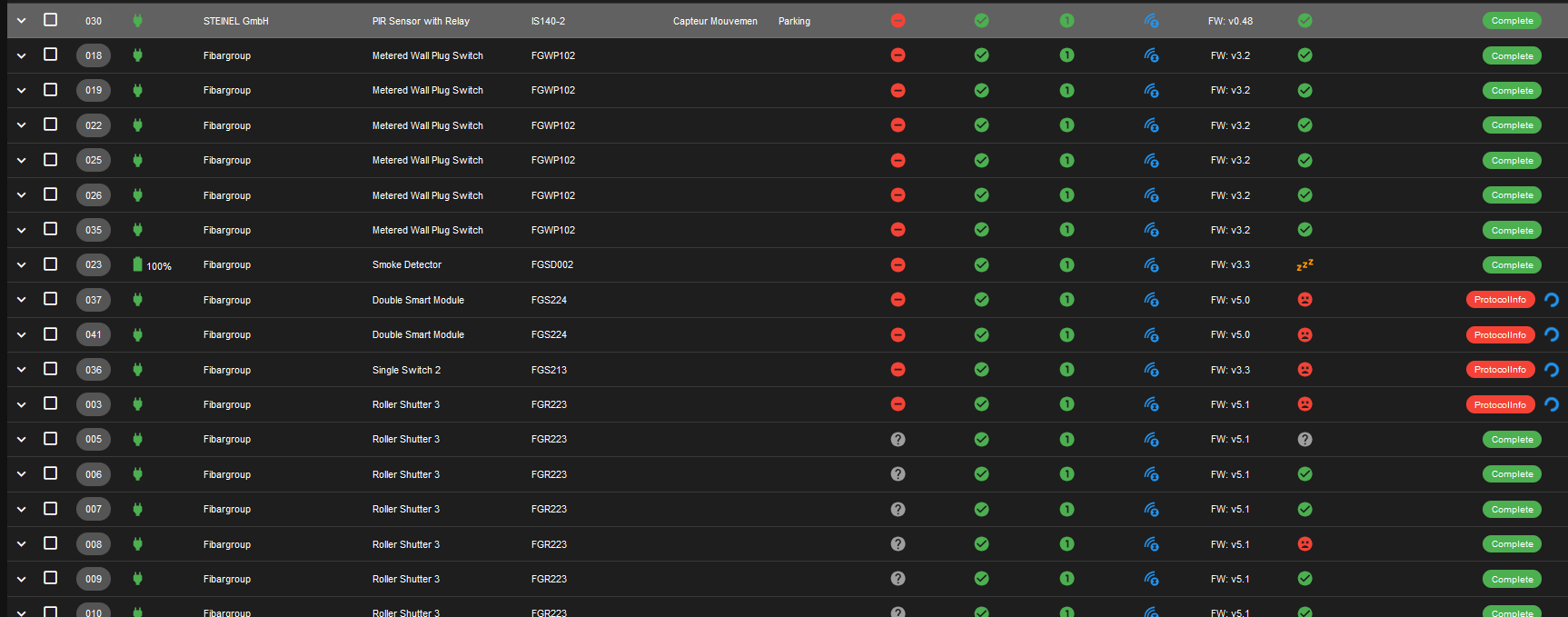Click the Z-Wave Plus icon for node 035
Image resolution: width=1568 pixels, height=617 pixels.
pos(1151,230)
